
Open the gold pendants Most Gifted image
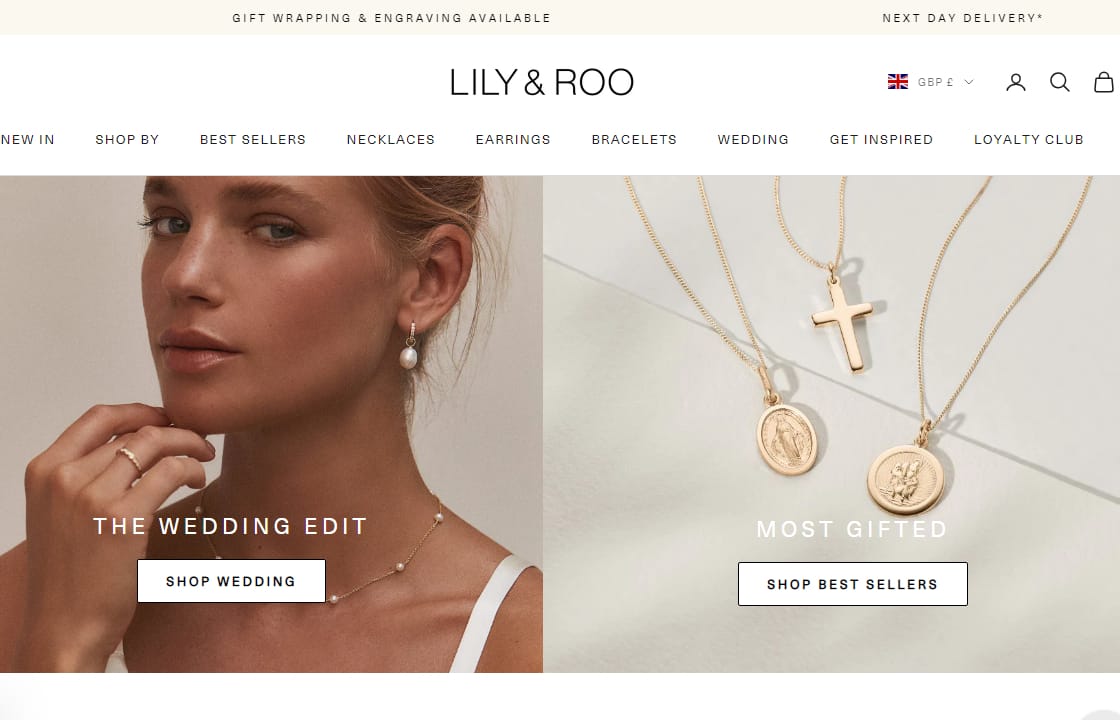[831, 424]
